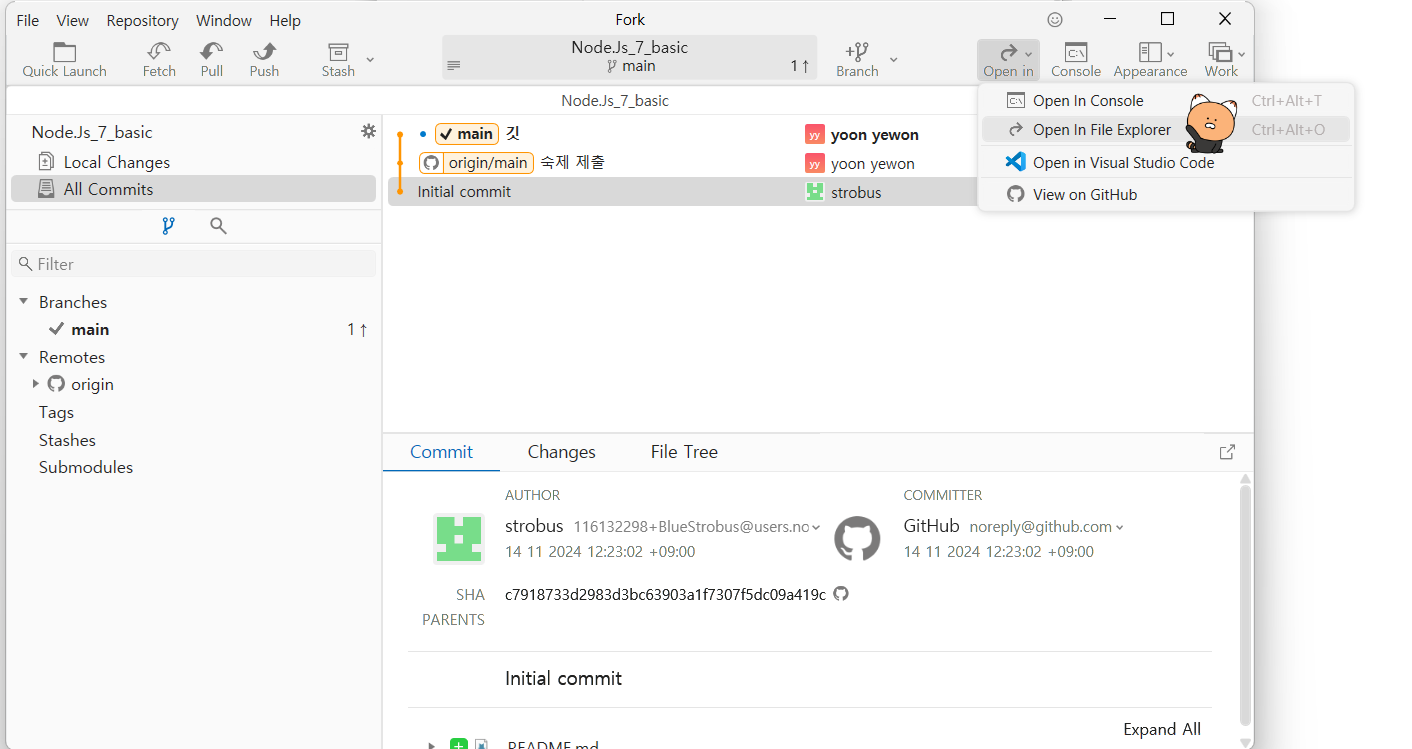Switch to the File Tree tab
1412x749 pixels.
[x=684, y=452]
